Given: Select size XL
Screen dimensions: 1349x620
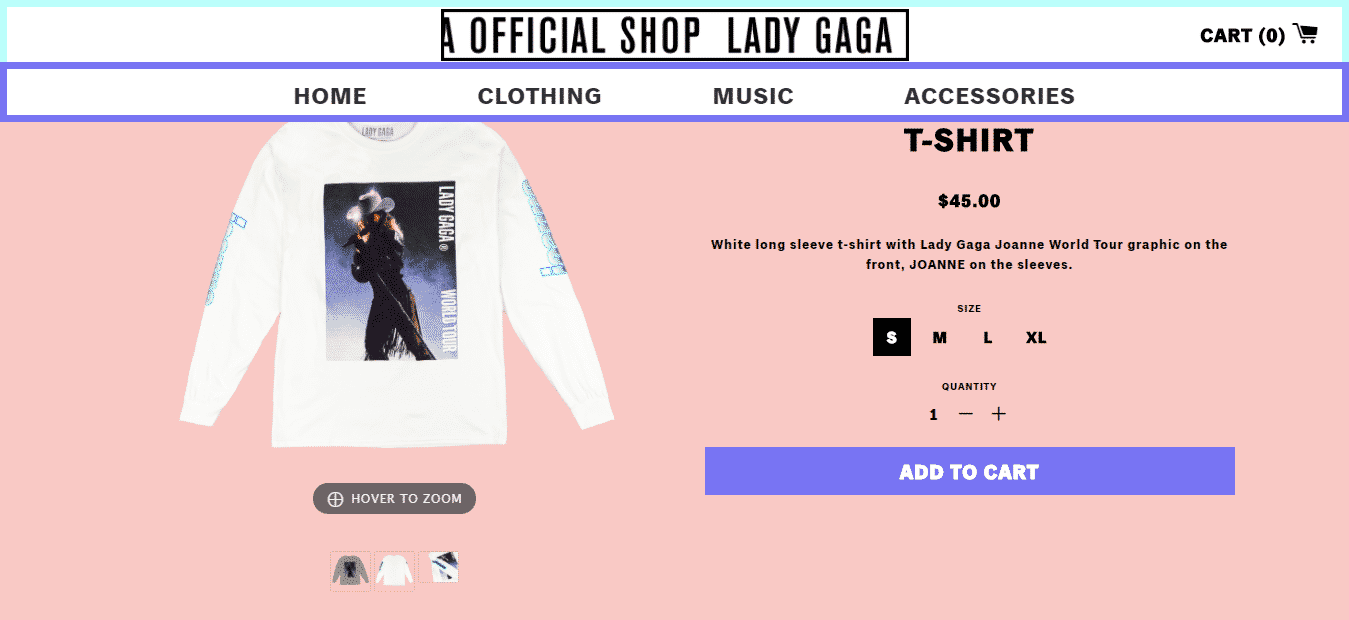Looking at the screenshot, I should [1036, 338].
